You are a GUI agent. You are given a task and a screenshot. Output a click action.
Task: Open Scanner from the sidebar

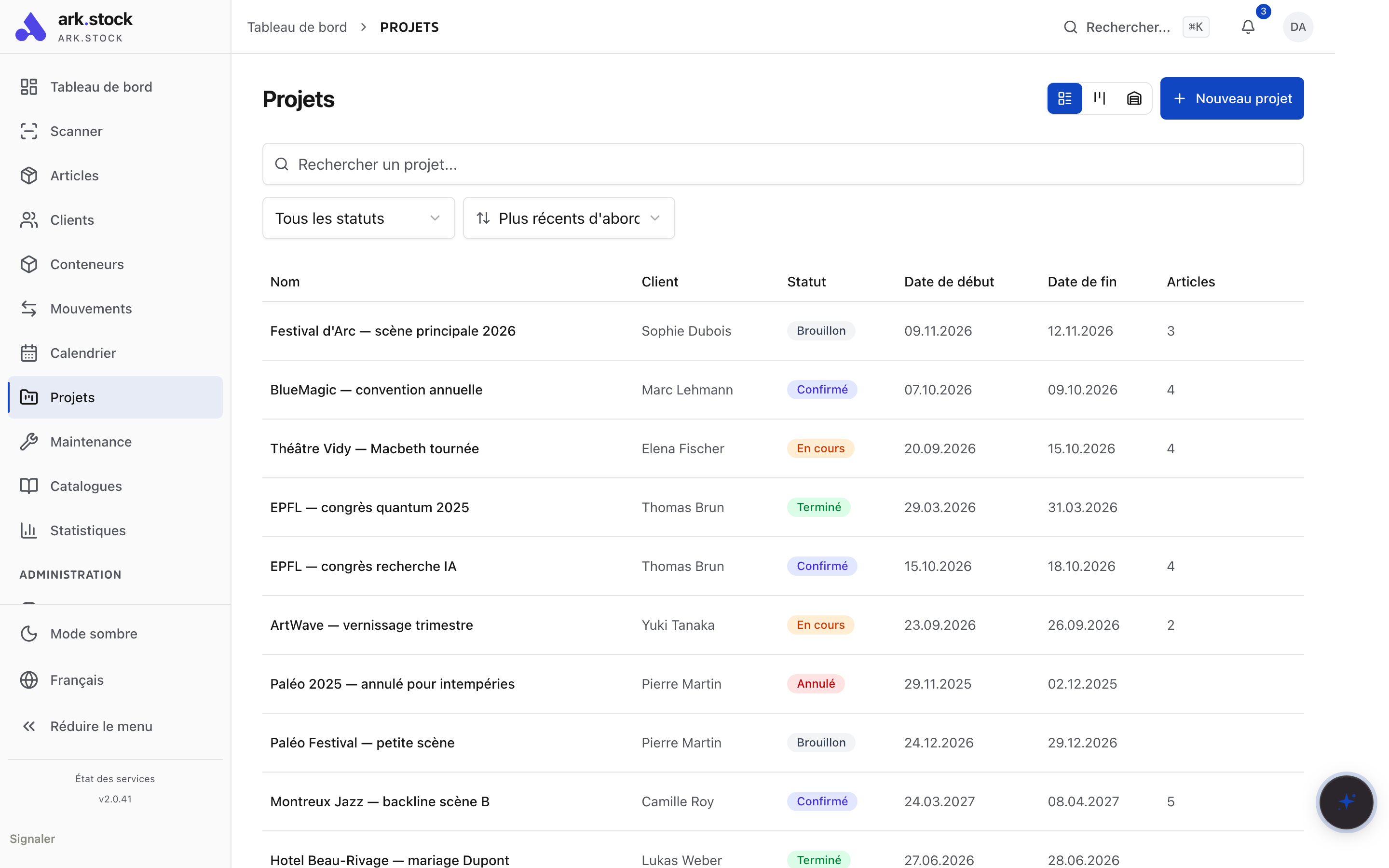115,131
